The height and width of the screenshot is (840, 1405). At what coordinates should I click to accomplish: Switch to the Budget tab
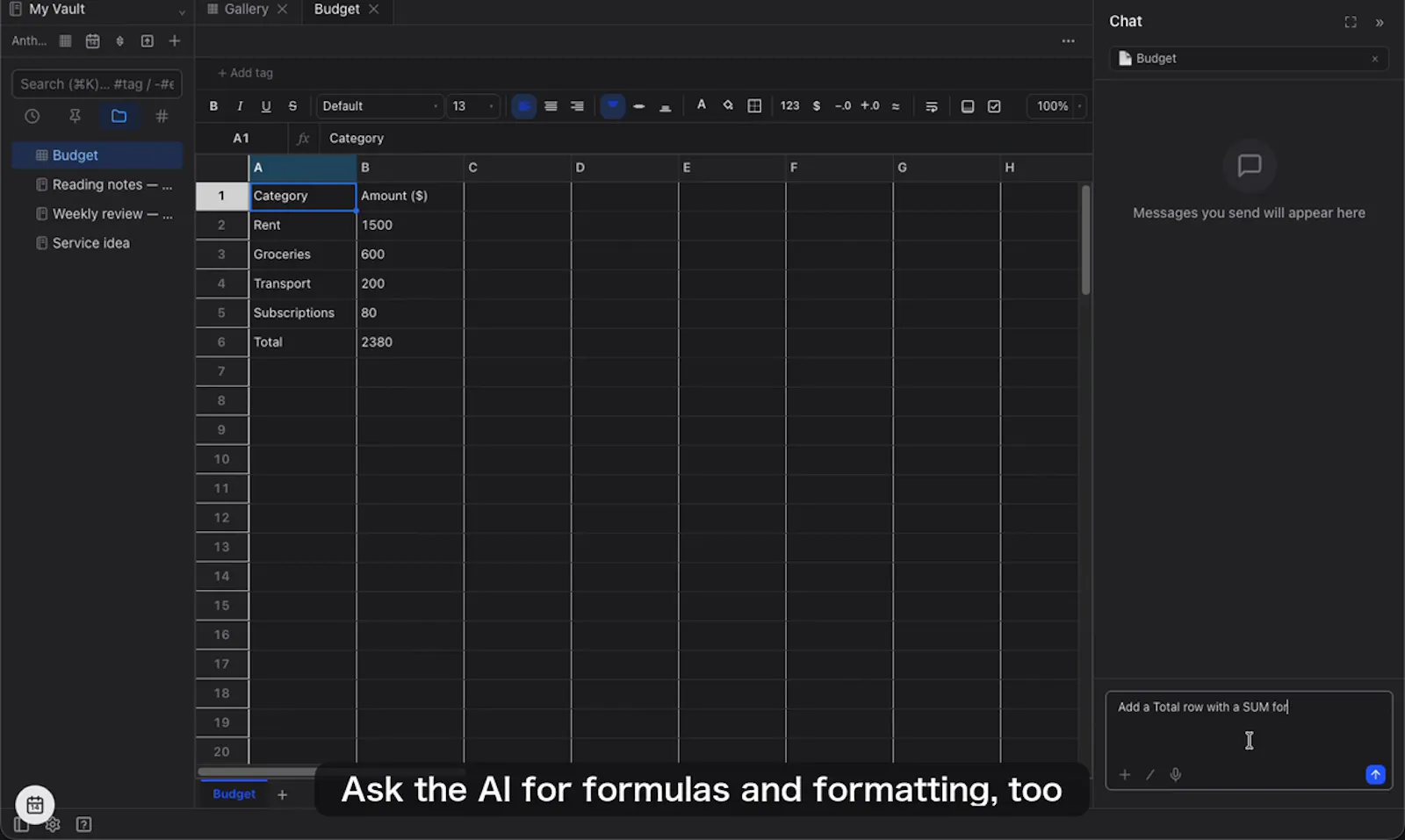[x=337, y=9]
